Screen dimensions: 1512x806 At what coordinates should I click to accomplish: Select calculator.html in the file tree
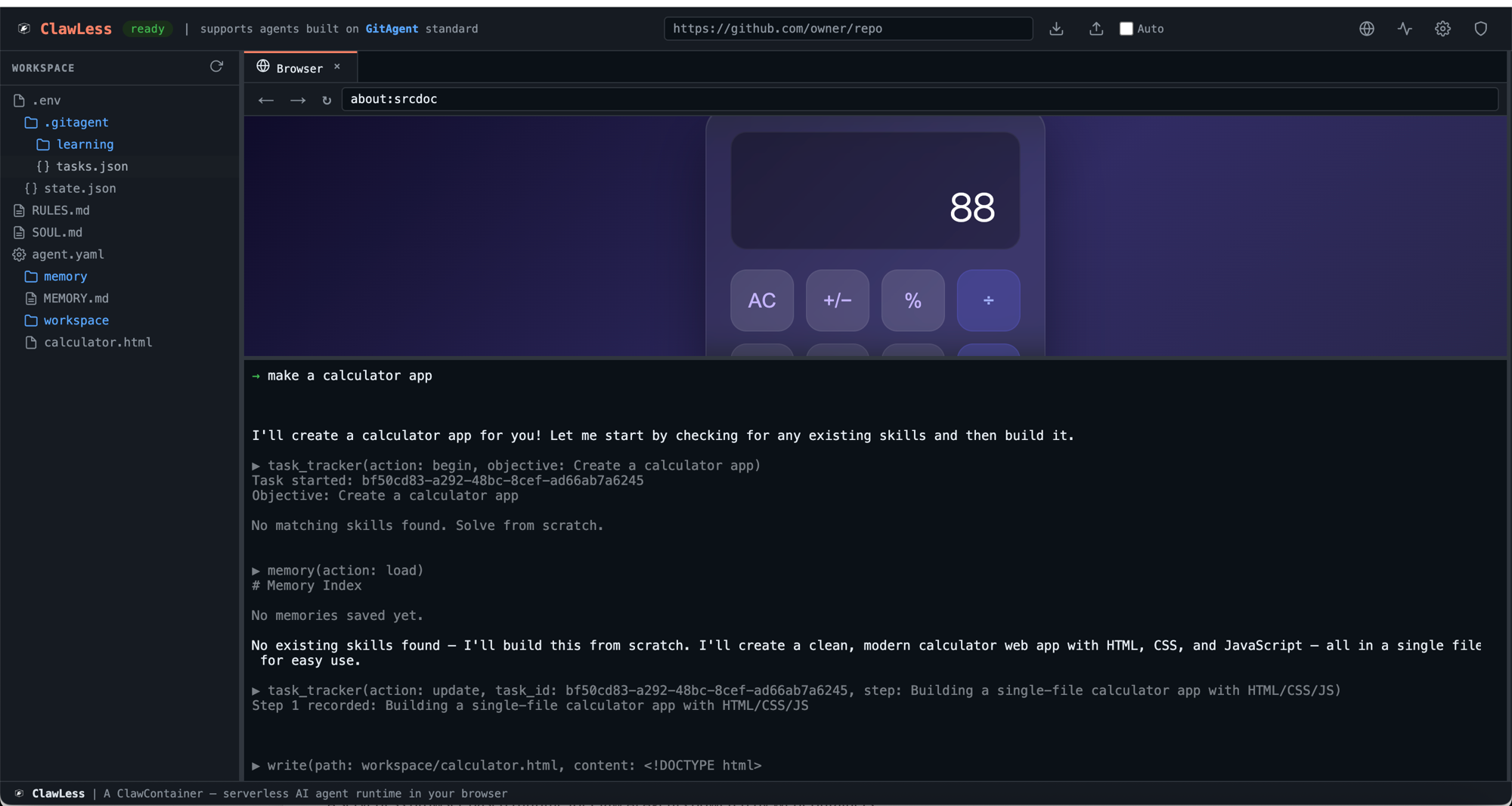97,342
